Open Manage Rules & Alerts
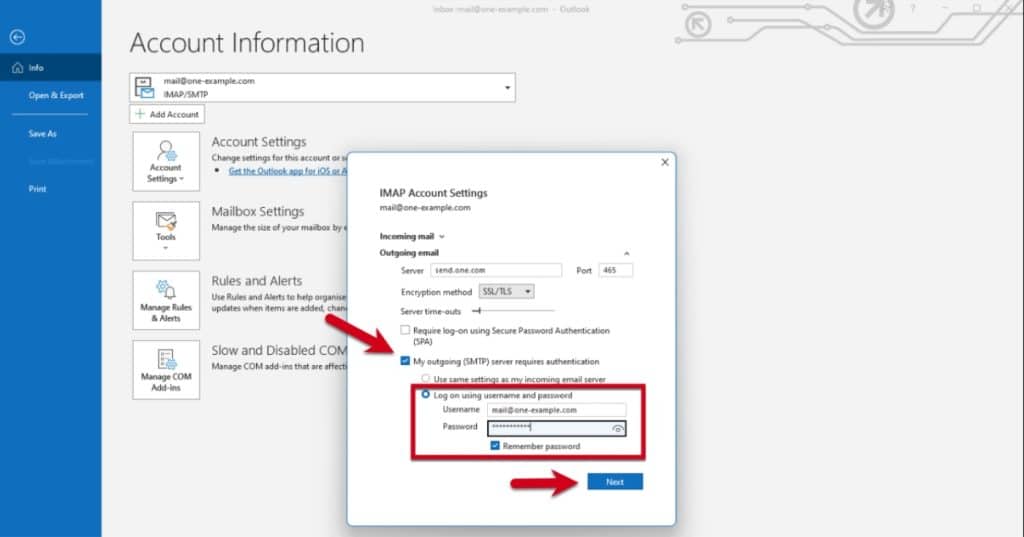 [166, 301]
